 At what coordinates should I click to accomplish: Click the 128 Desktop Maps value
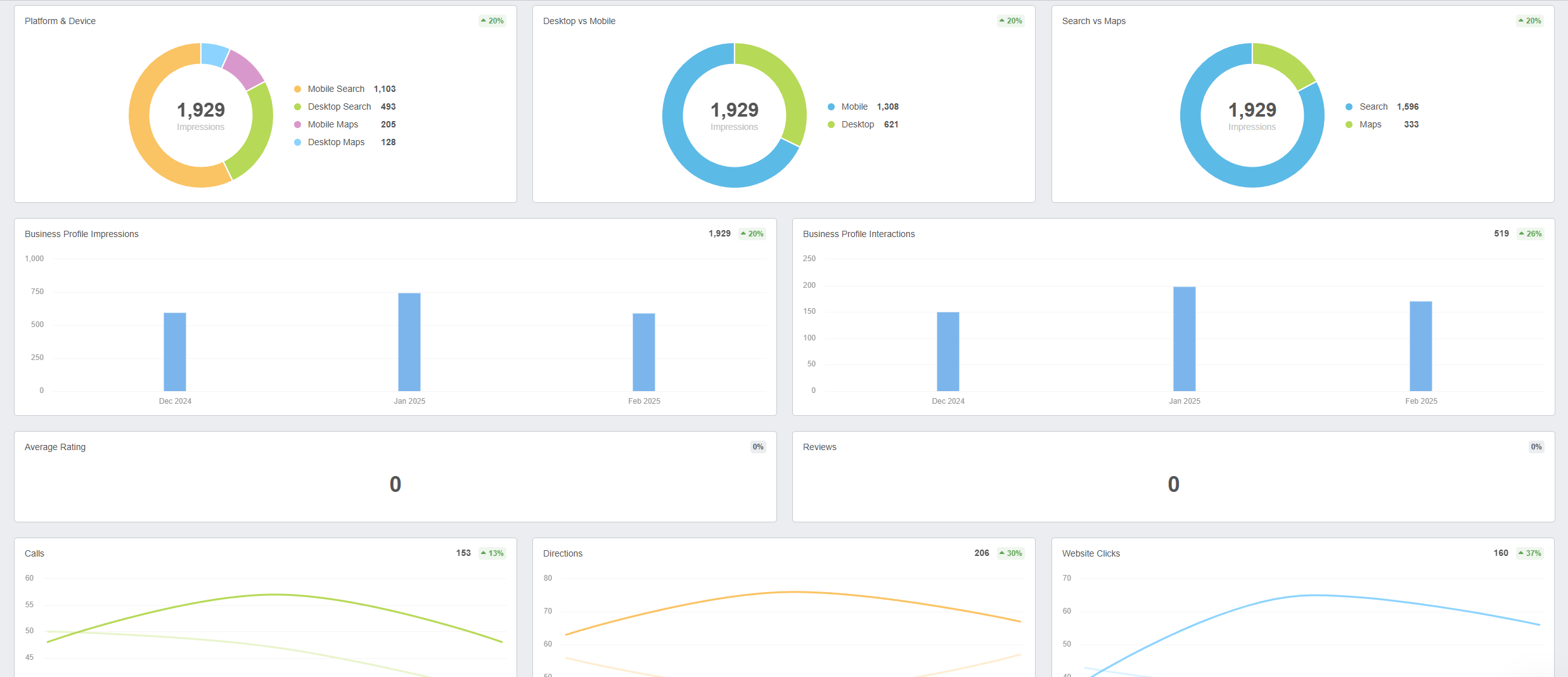(388, 143)
